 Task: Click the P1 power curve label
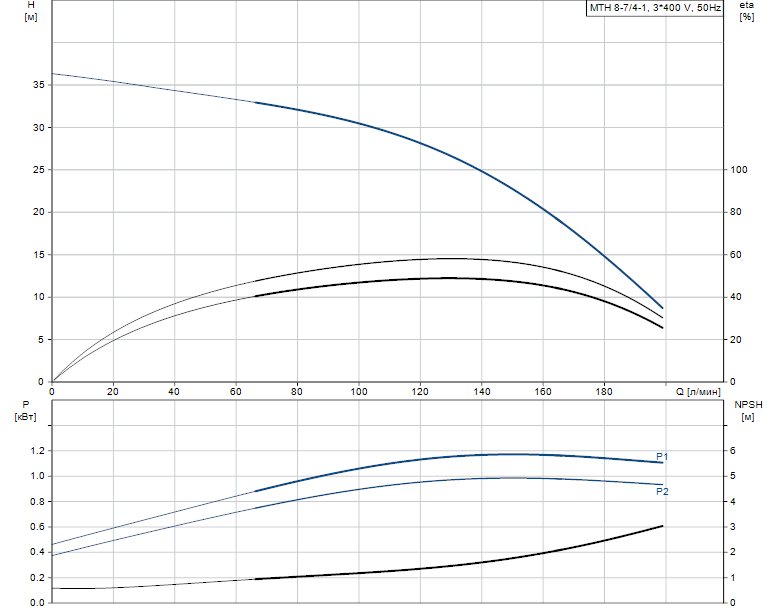pos(662,457)
